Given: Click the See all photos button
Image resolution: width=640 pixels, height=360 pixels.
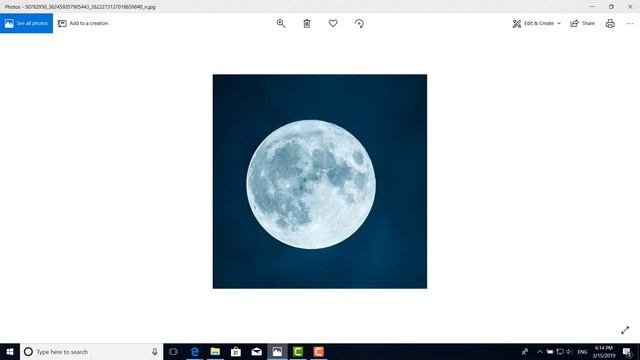Looking at the screenshot, I should 27,23.
